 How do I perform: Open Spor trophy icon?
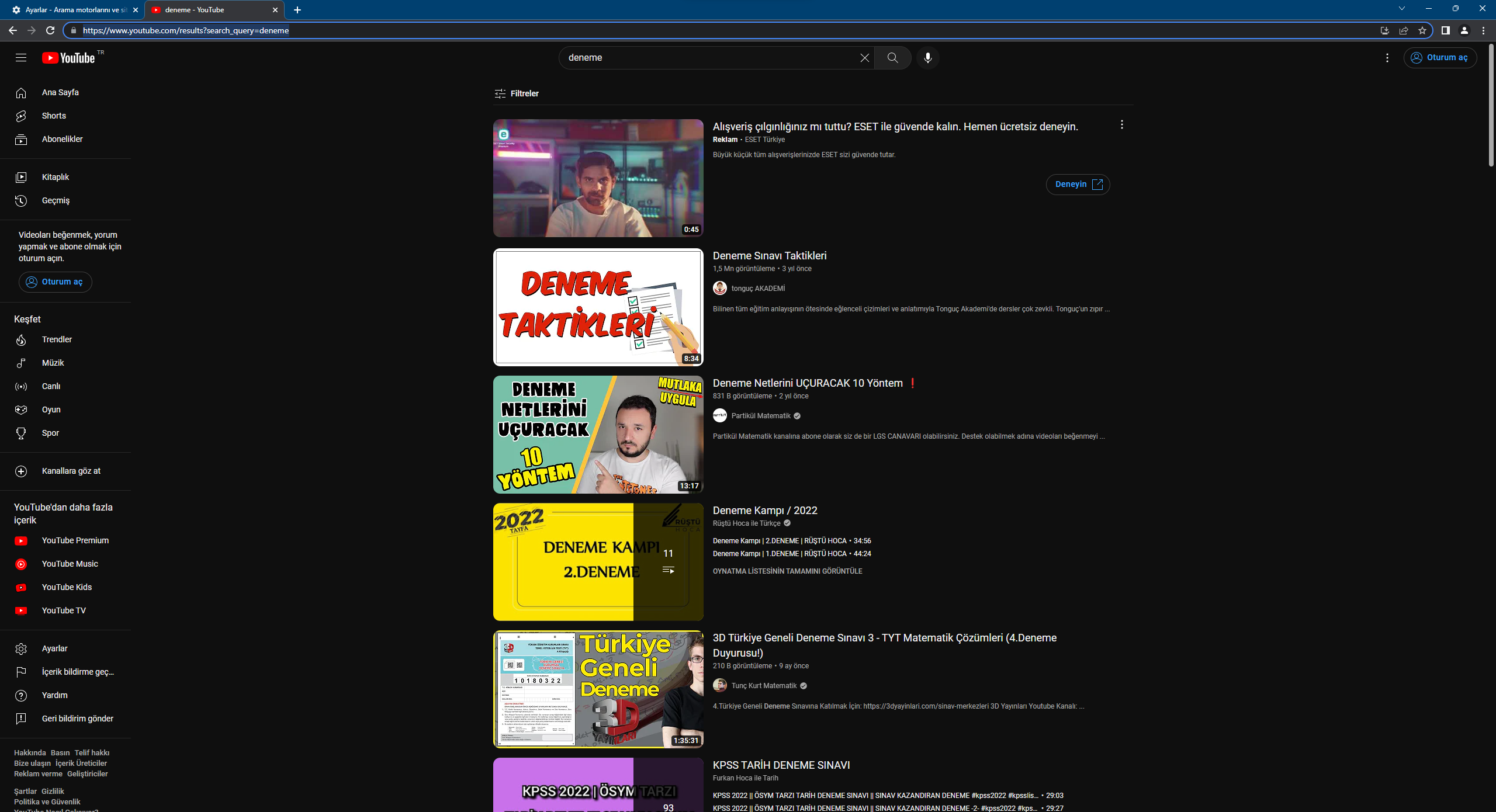point(21,433)
